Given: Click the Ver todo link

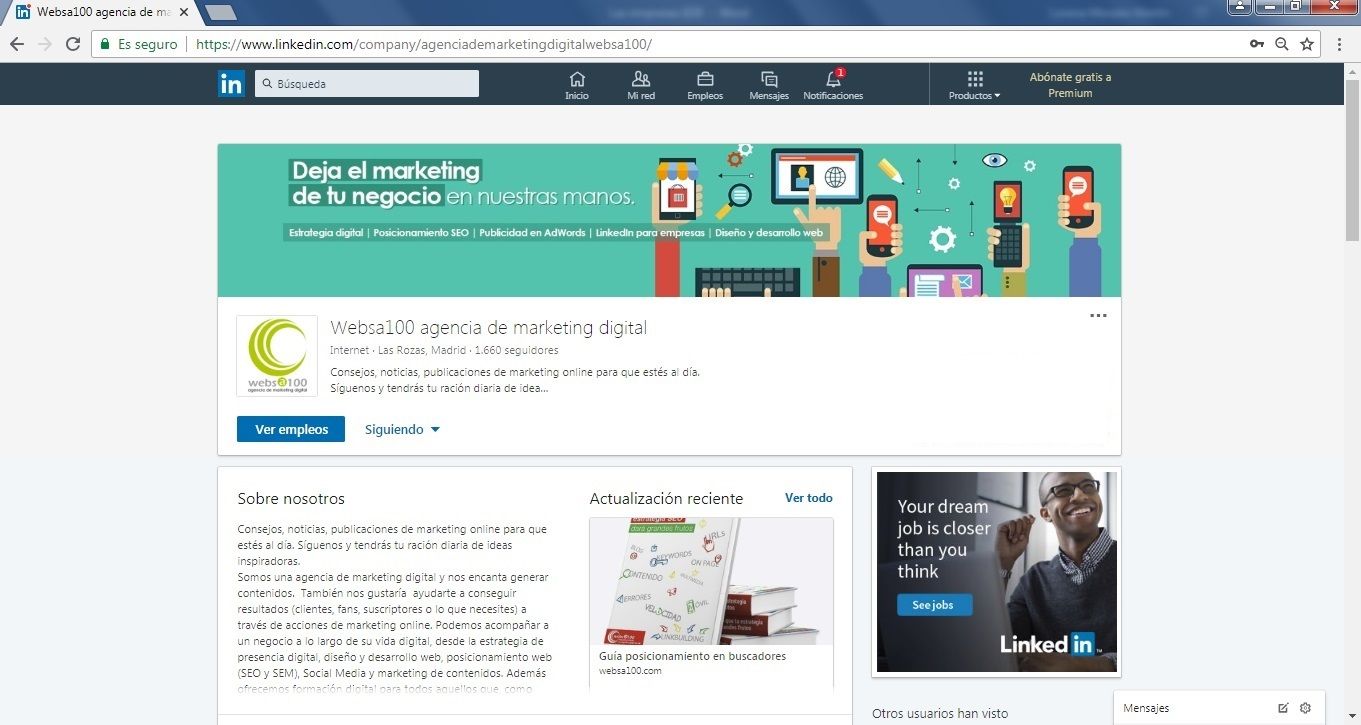Looking at the screenshot, I should coord(808,498).
